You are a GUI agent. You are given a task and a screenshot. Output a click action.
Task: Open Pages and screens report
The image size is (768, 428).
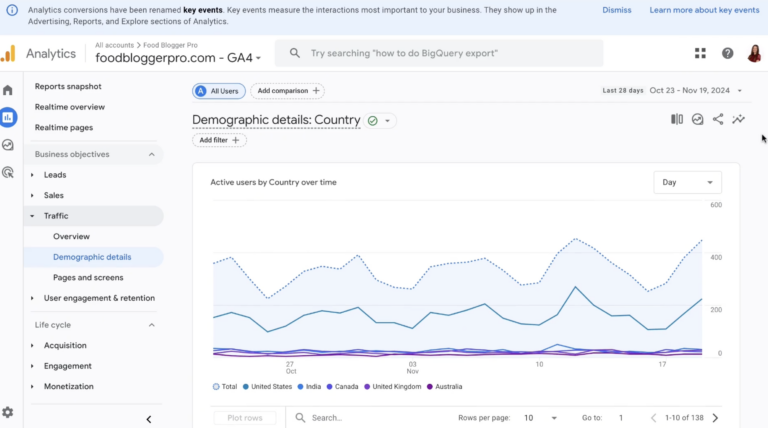(x=88, y=278)
